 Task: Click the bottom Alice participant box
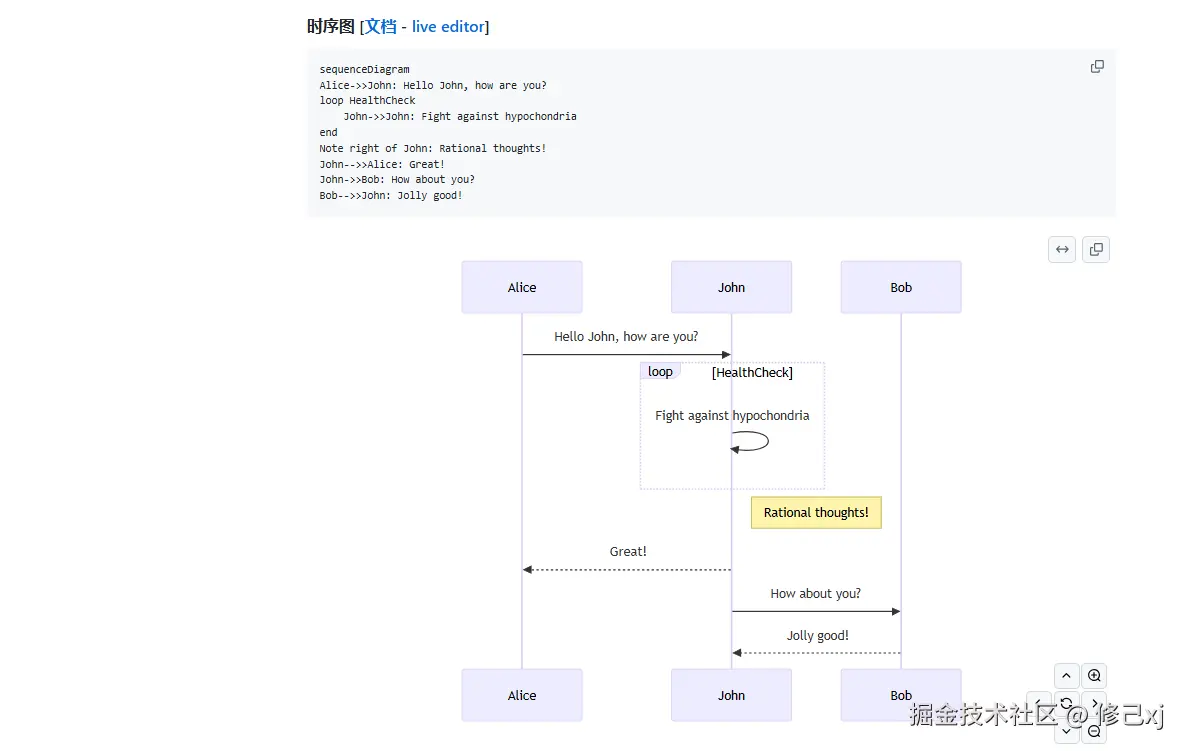[522, 695]
